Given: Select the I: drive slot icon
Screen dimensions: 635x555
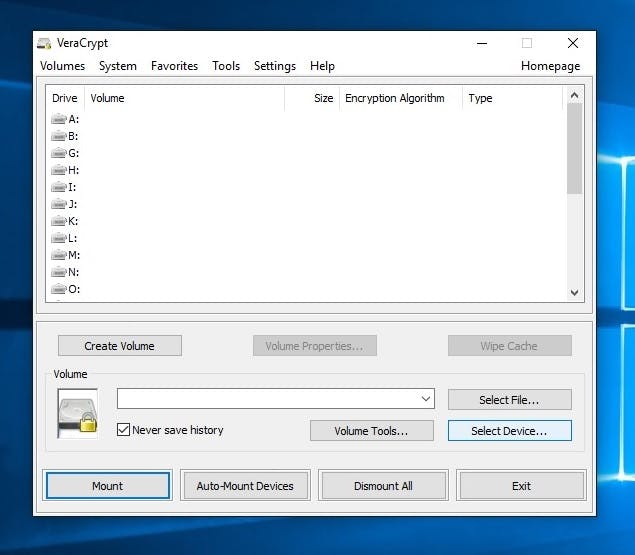Looking at the screenshot, I should pos(59,187).
